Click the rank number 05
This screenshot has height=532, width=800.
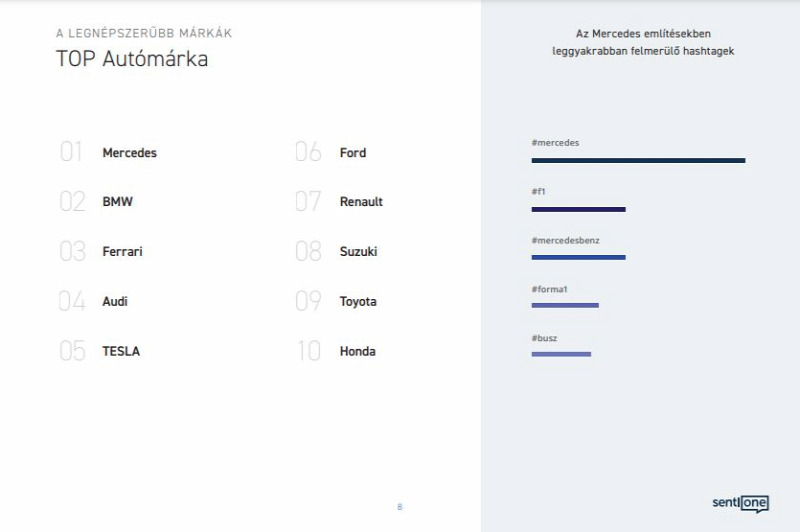pos(72,351)
